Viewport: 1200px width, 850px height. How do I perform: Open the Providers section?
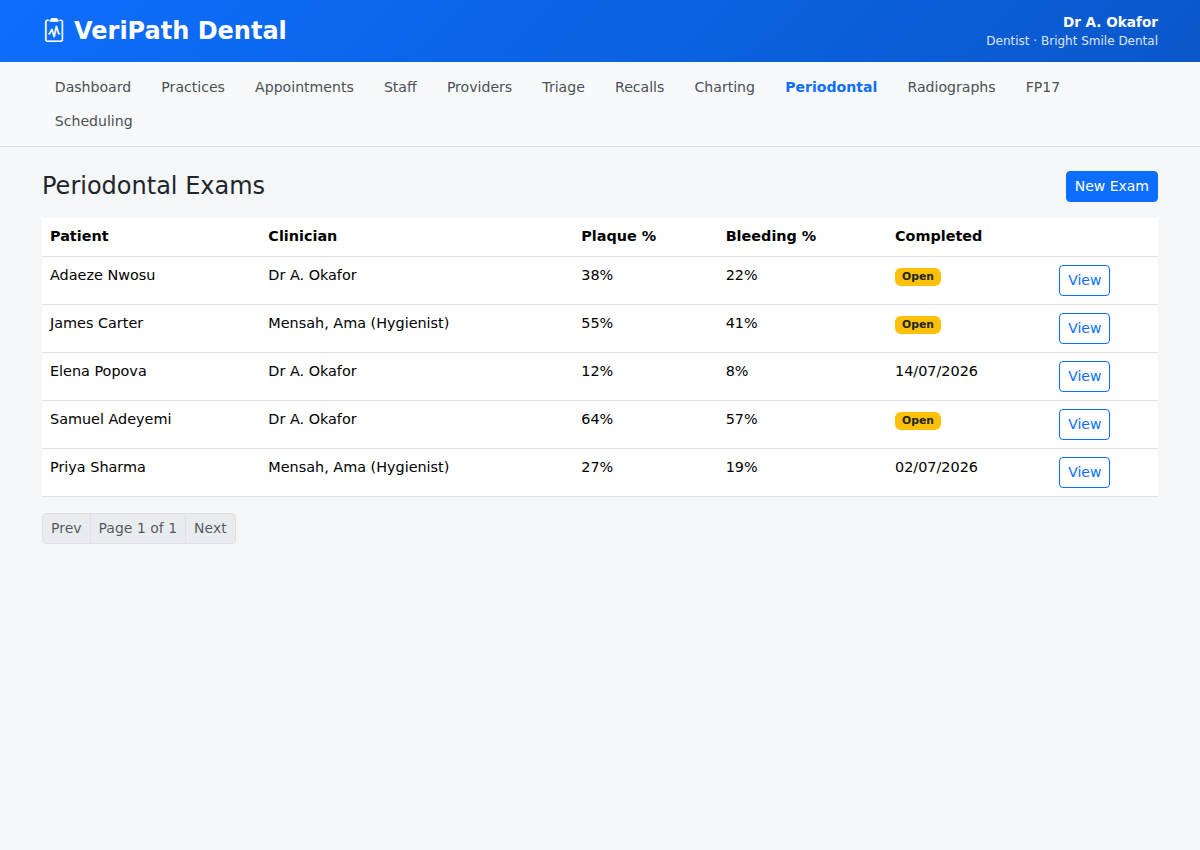click(479, 87)
